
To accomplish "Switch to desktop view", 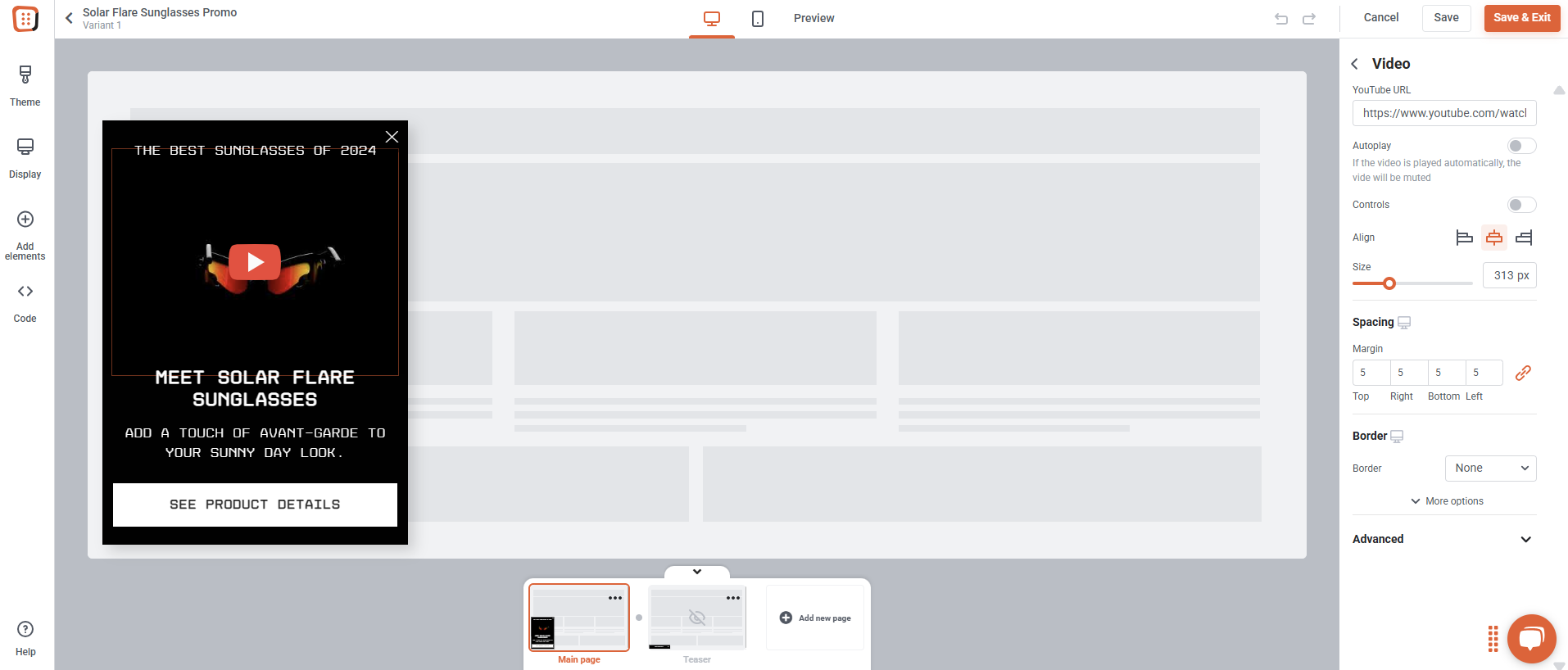I will pos(712,19).
